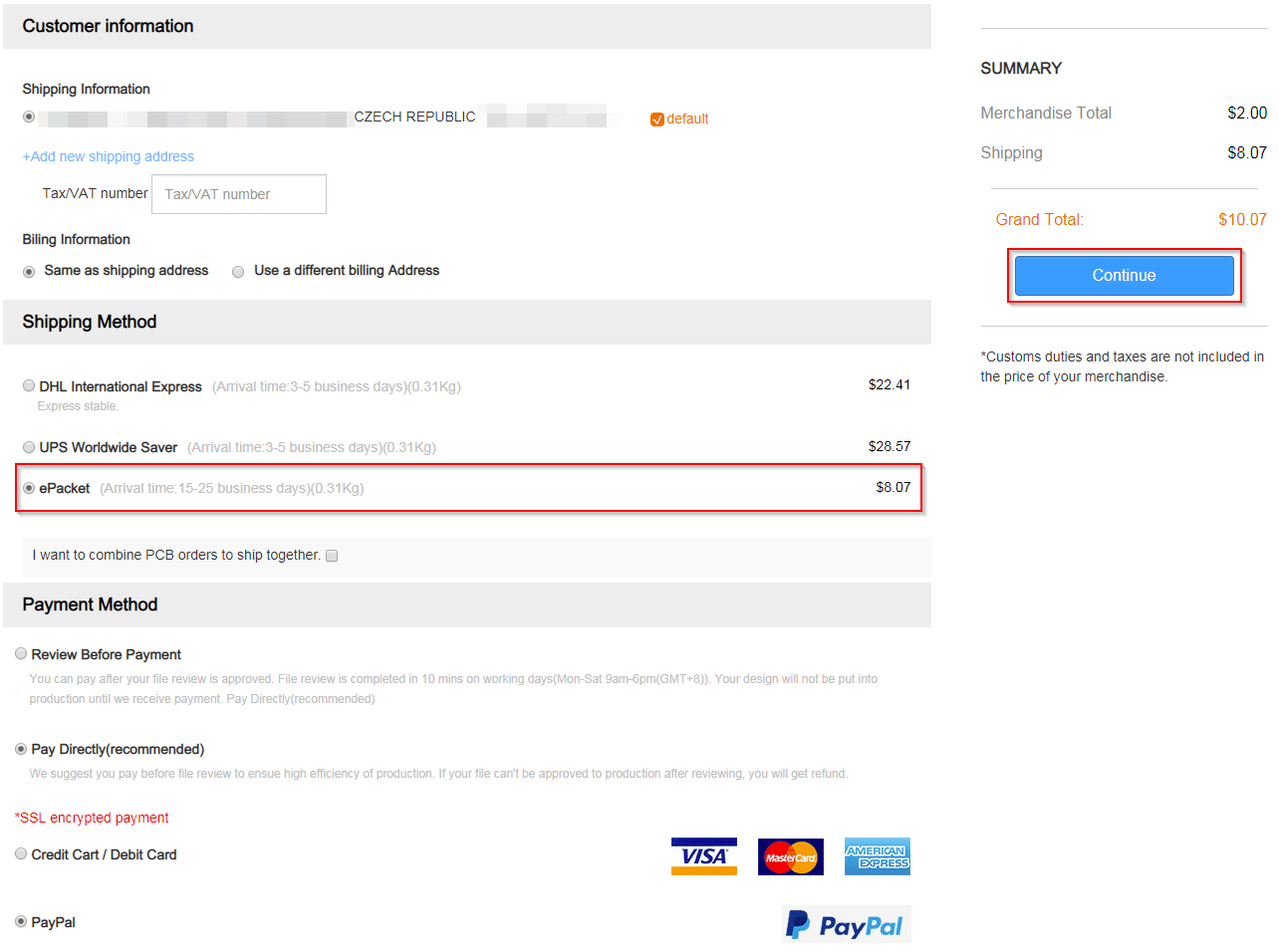Choose PayPal as payment method
The image size is (1279, 952).
pyautogui.click(x=21, y=921)
